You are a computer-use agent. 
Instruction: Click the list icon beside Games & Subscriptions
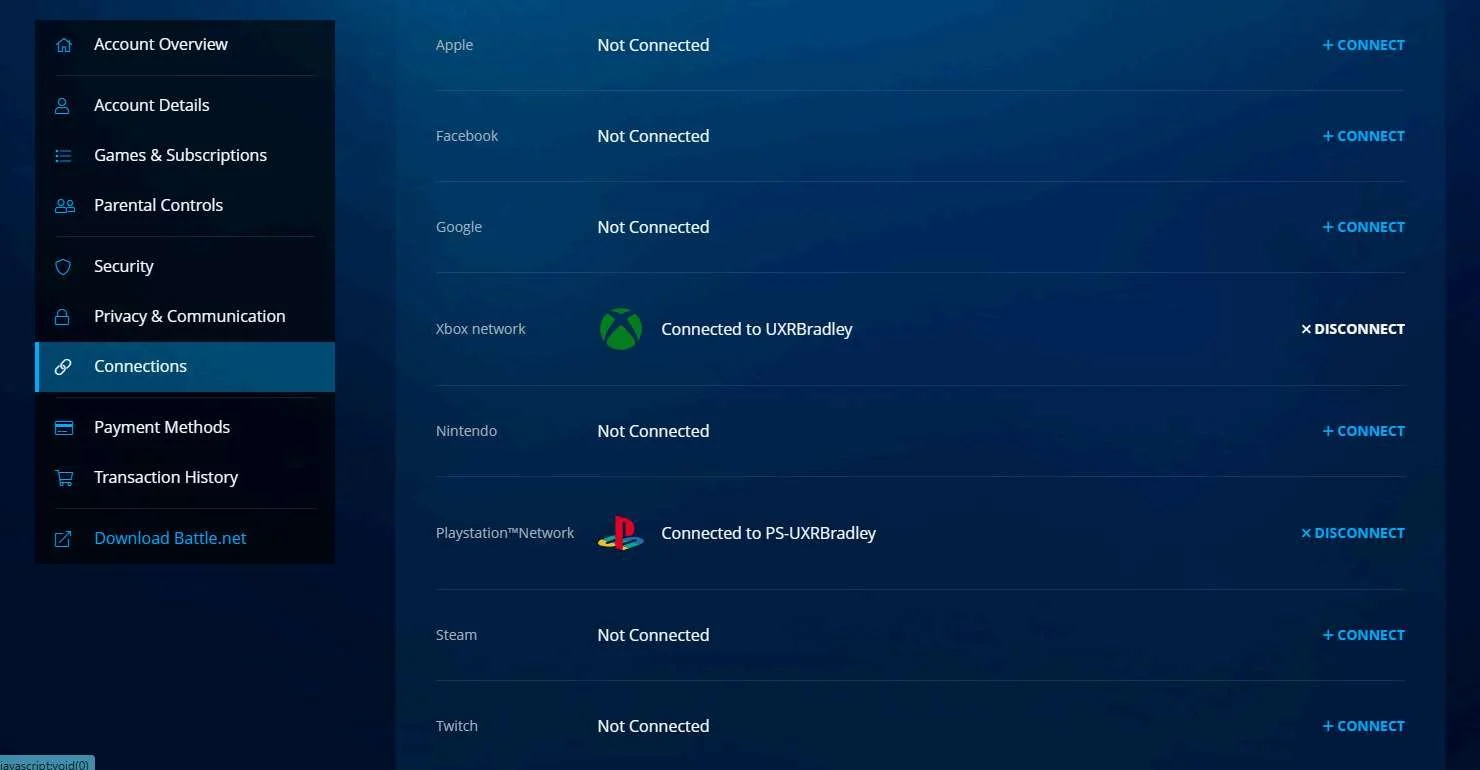tap(63, 156)
